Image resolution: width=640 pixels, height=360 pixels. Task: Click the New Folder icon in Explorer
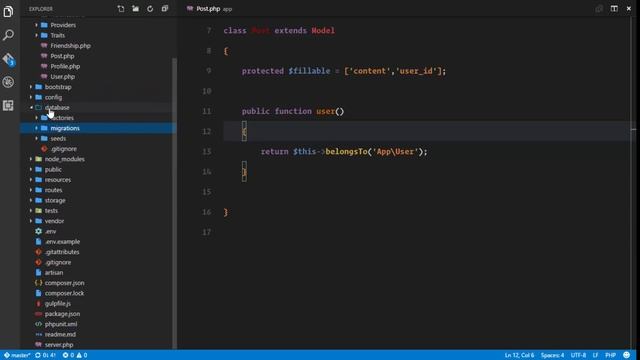coord(136,9)
